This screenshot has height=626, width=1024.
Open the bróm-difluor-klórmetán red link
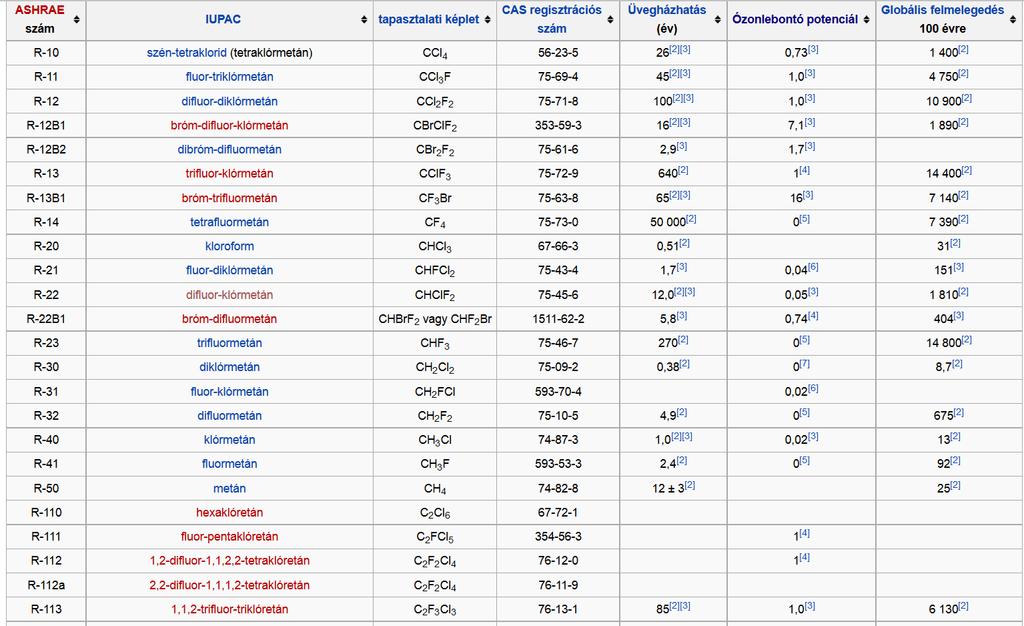tap(229, 125)
